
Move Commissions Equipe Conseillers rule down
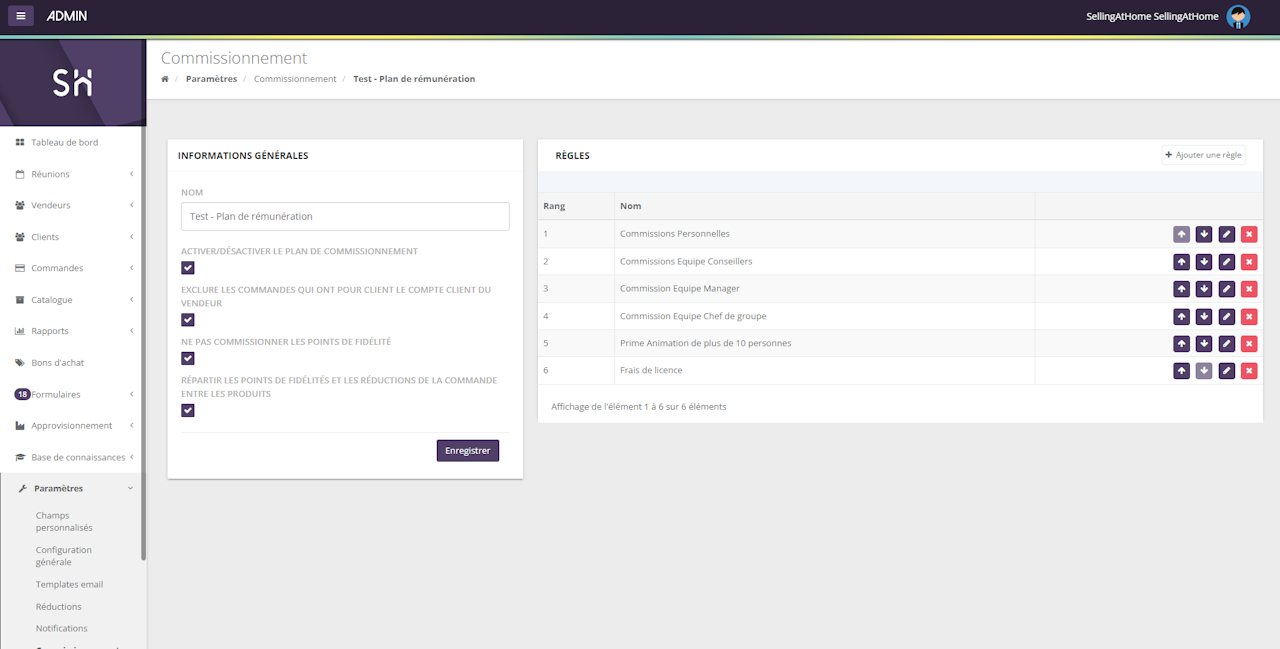point(1204,262)
